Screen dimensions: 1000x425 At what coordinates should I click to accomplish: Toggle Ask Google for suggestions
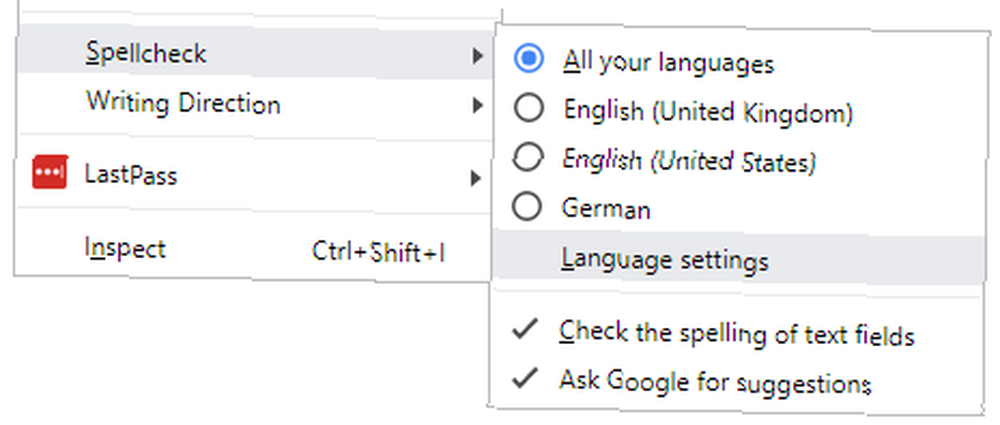(x=737, y=382)
